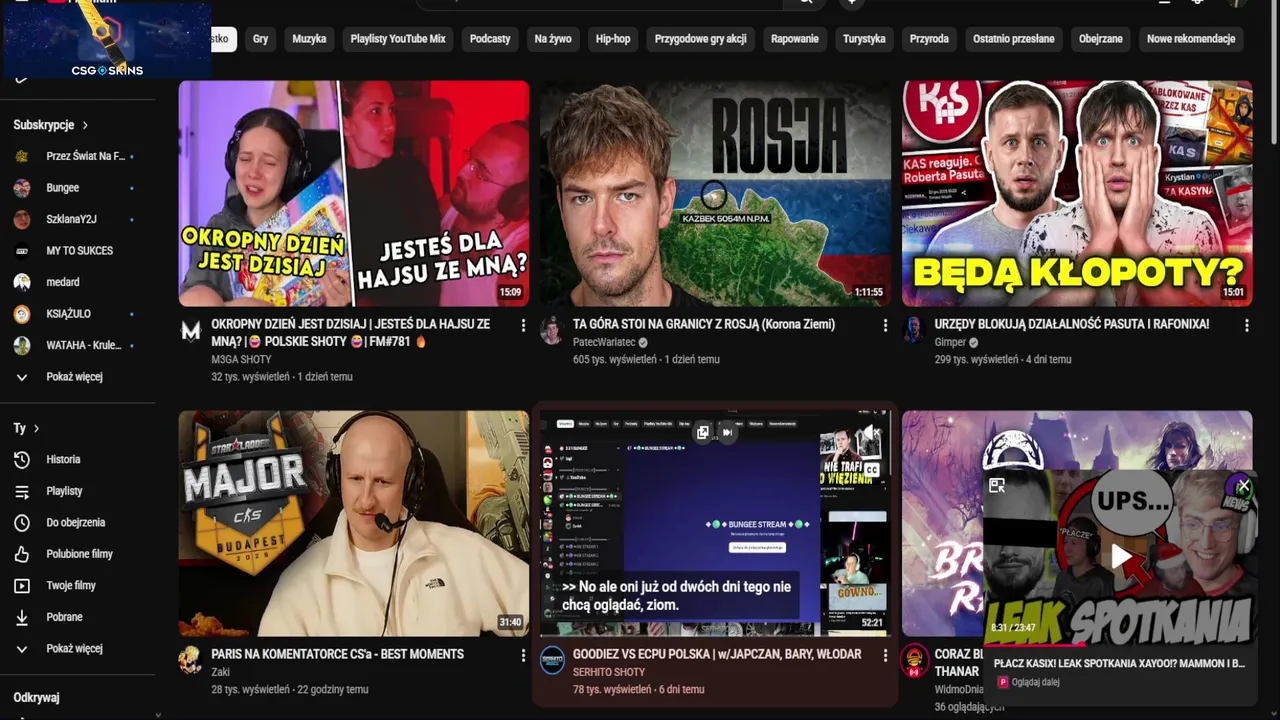The image size is (1280, 720).
Task: Select the Na żywo chip
Action: point(553,39)
